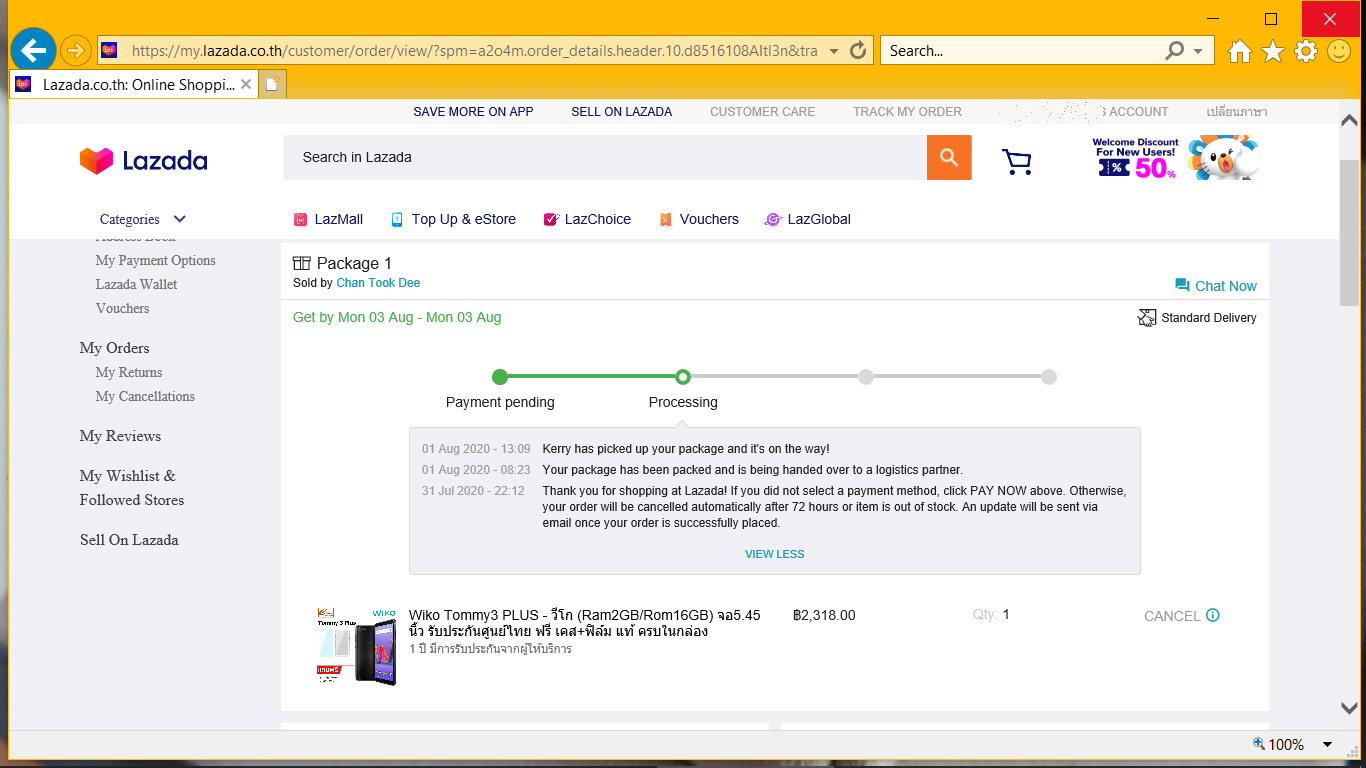Open My Orders in sidebar
Viewport: 1366px width, 768px height.
coord(115,348)
